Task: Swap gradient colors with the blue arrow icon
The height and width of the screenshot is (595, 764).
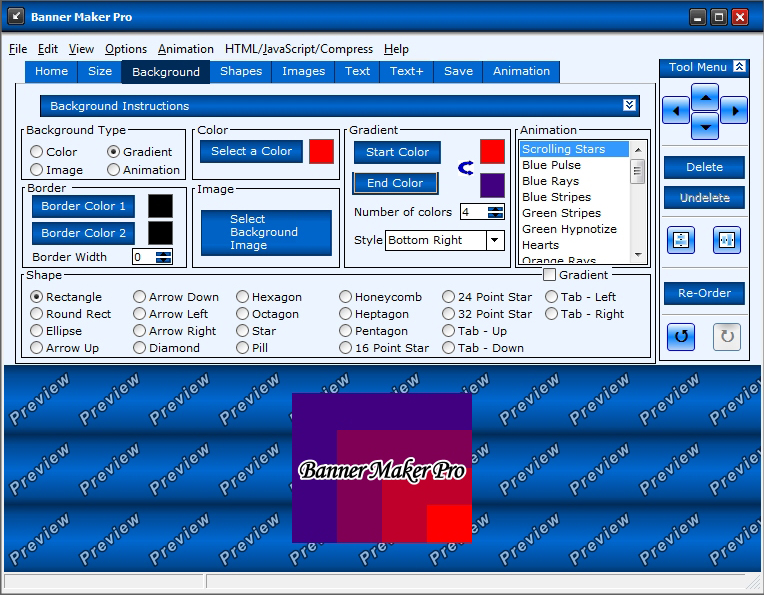Action: tap(466, 168)
